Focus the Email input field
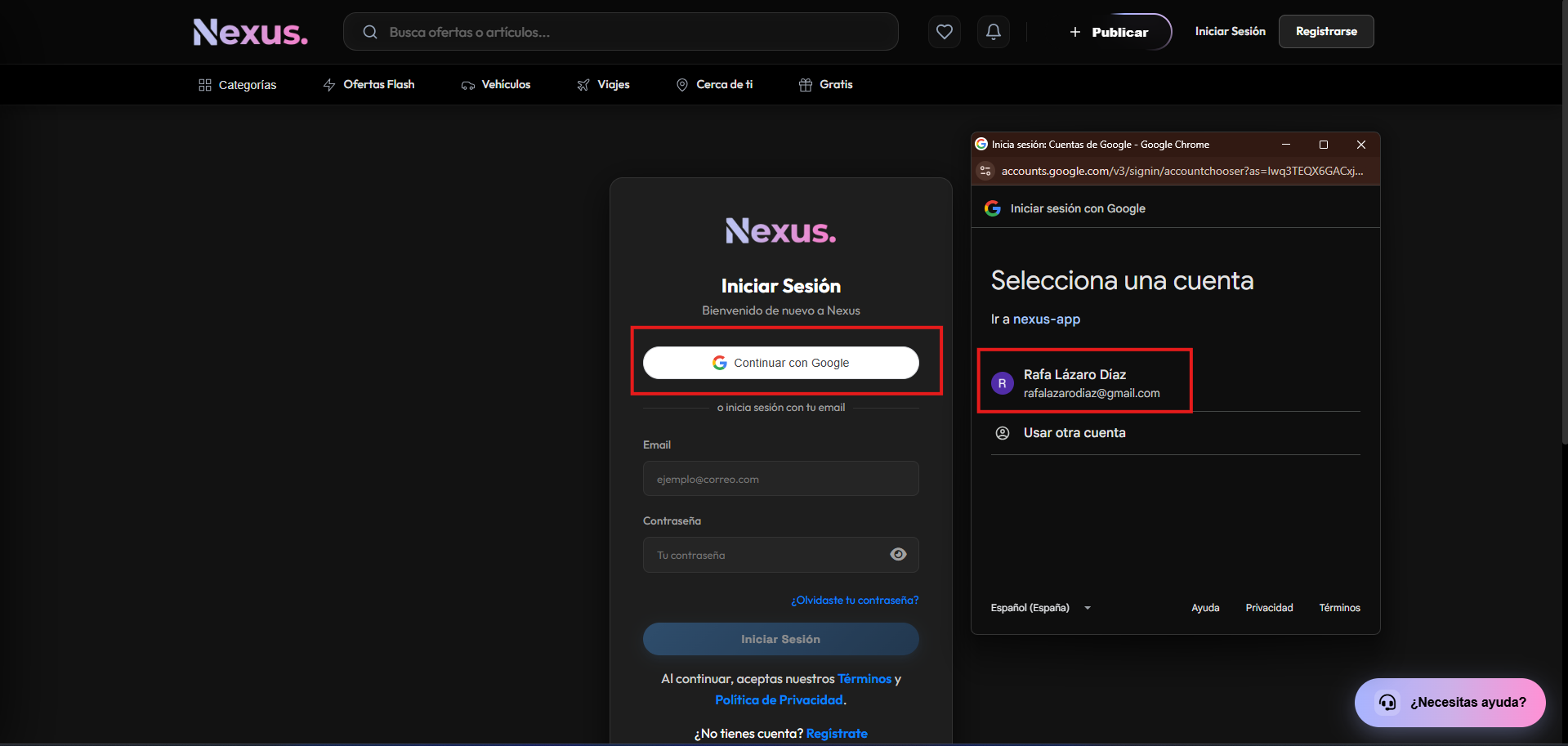This screenshot has height=746, width=1568. 781,479
